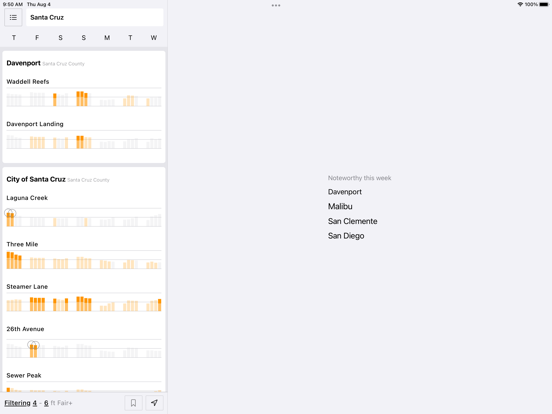This screenshot has height=414, width=552.
Task: Tap circled bars in 26th Avenue chart
Action: pyautogui.click(x=33, y=349)
